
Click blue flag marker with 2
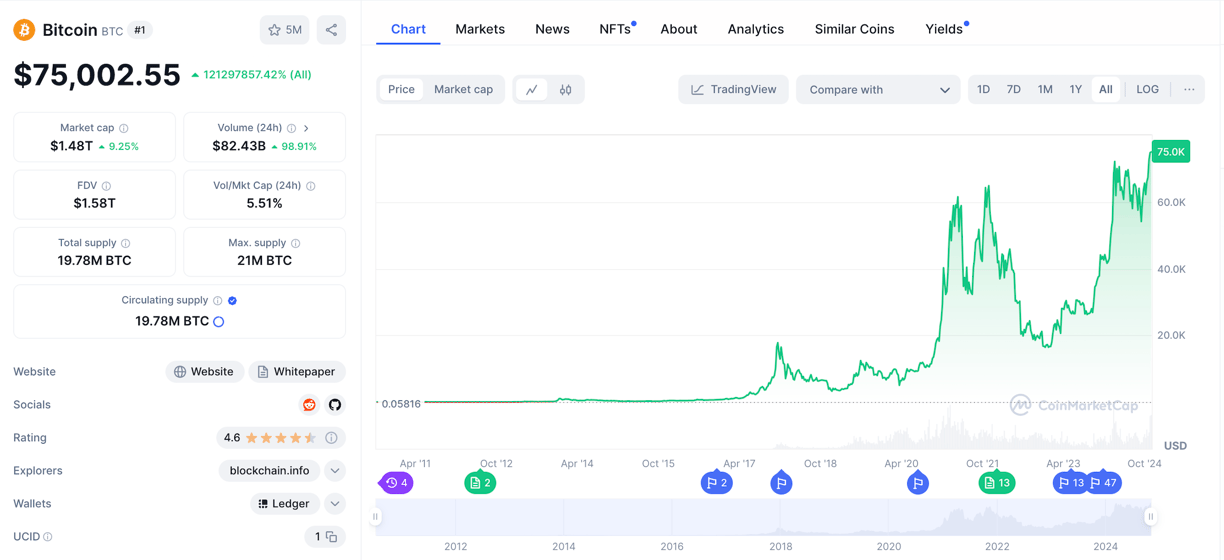coord(717,483)
